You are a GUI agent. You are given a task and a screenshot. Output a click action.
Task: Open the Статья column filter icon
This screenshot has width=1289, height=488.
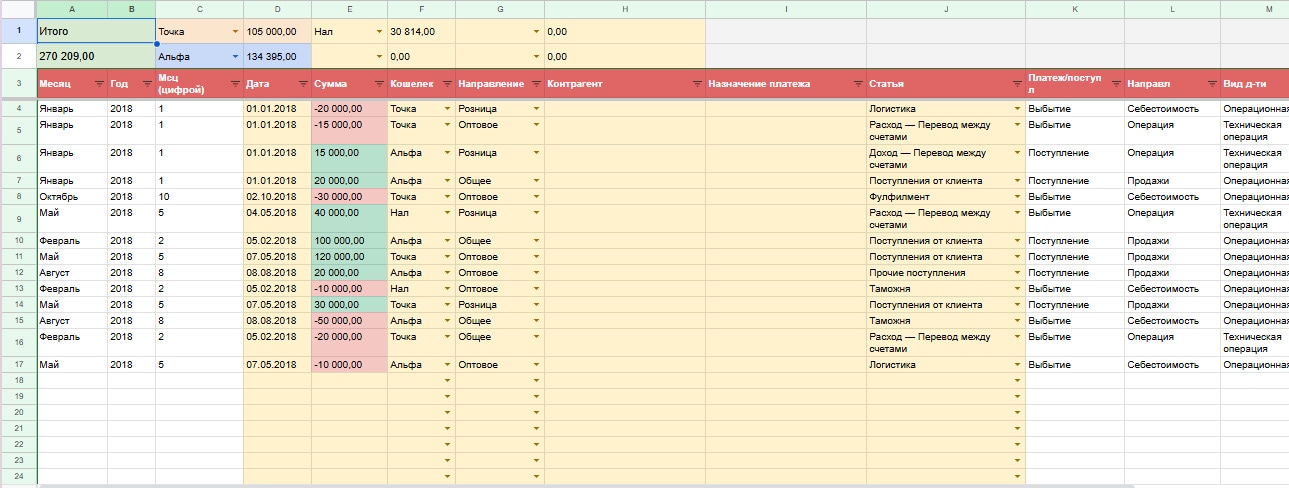[1016, 84]
